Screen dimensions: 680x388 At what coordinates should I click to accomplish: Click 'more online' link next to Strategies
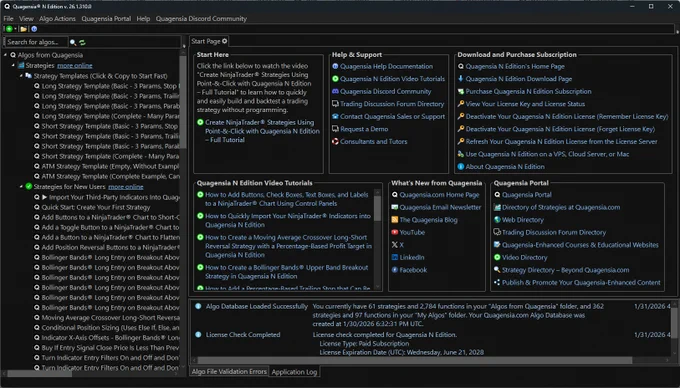[75, 65]
